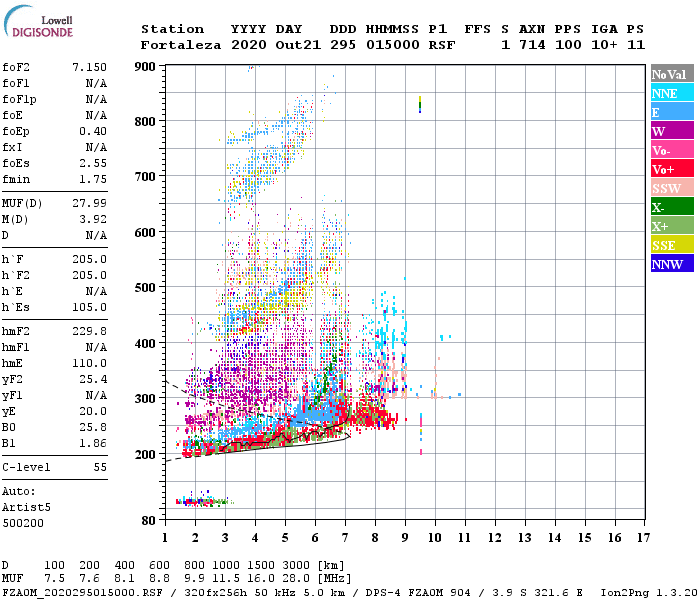Click the year value 2020 in header
Viewport: 700px width, 600px height.
[249, 45]
